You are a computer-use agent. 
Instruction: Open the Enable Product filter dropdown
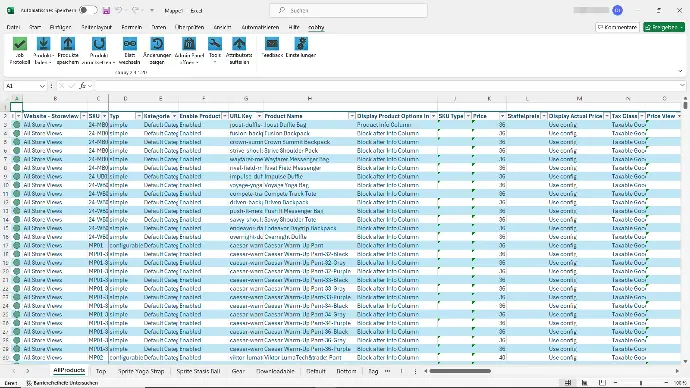pos(225,116)
